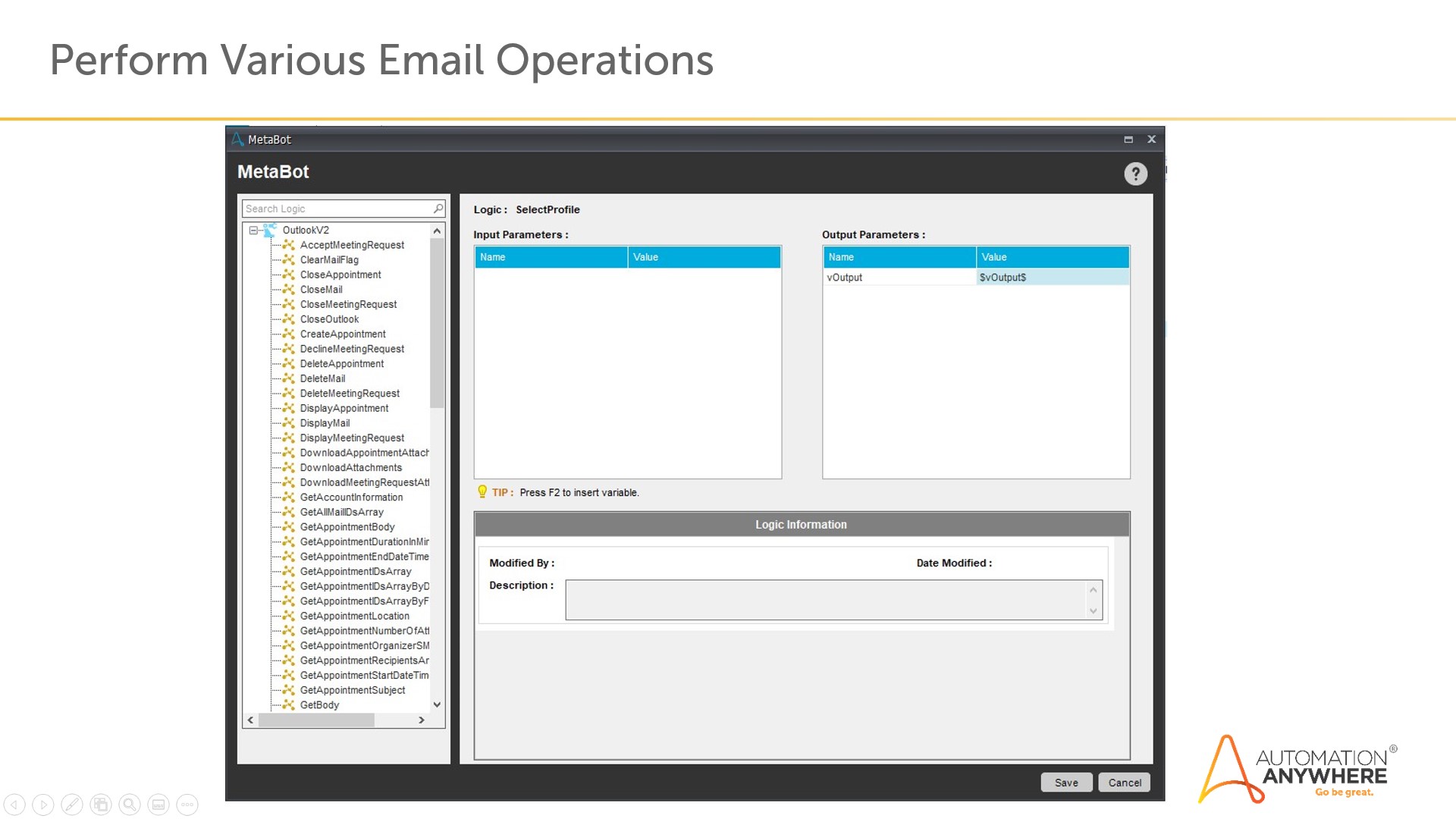Open see all slides icon
The width and height of the screenshot is (1456, 819).
tap(101, 804)
